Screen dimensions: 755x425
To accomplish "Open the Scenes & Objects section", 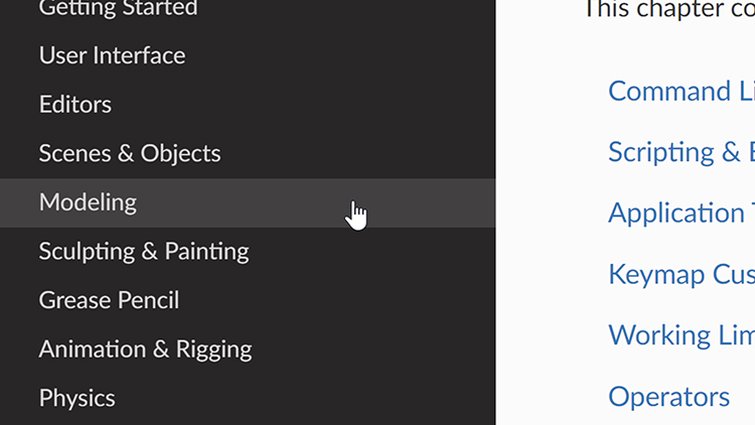I will 130,154.
